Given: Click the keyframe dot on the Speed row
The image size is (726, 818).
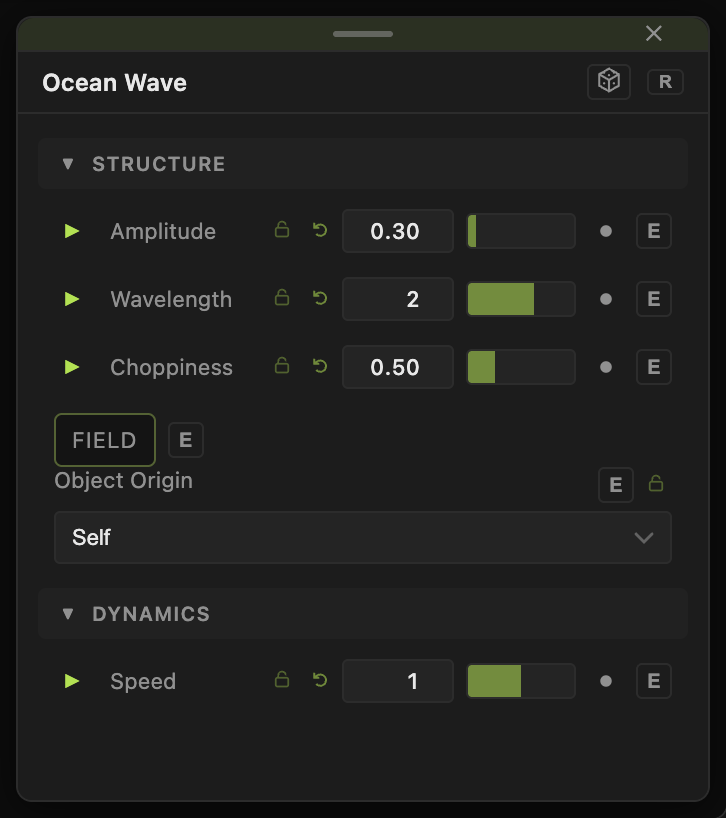Looking at the screenshot, I should click(606, 681).
